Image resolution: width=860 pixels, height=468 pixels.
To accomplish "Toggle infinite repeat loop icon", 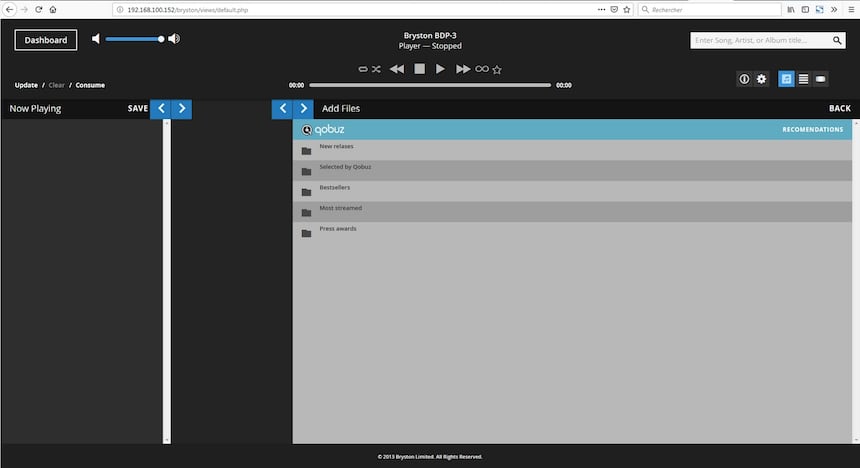I will point(482,69).
